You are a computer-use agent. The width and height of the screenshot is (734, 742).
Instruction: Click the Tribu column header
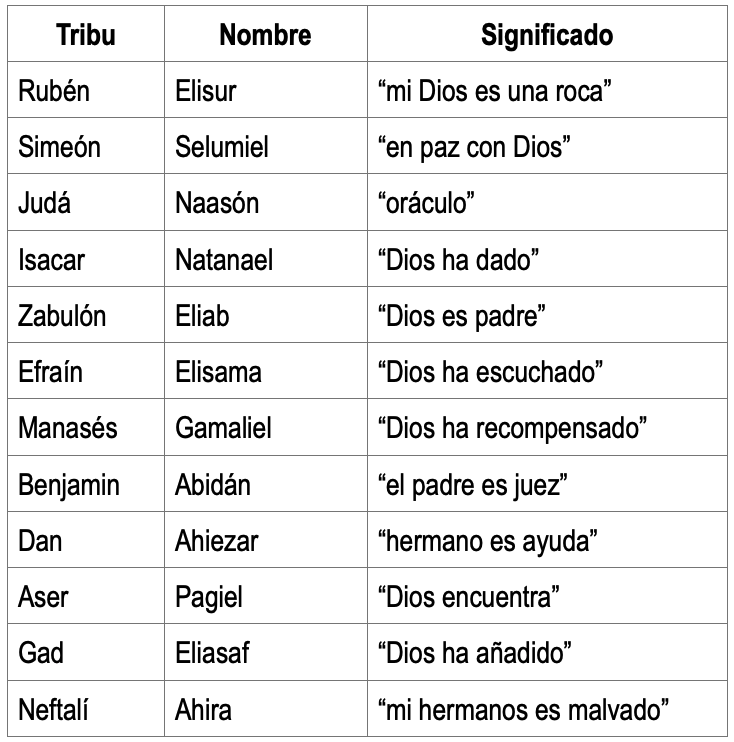(86, 34)
